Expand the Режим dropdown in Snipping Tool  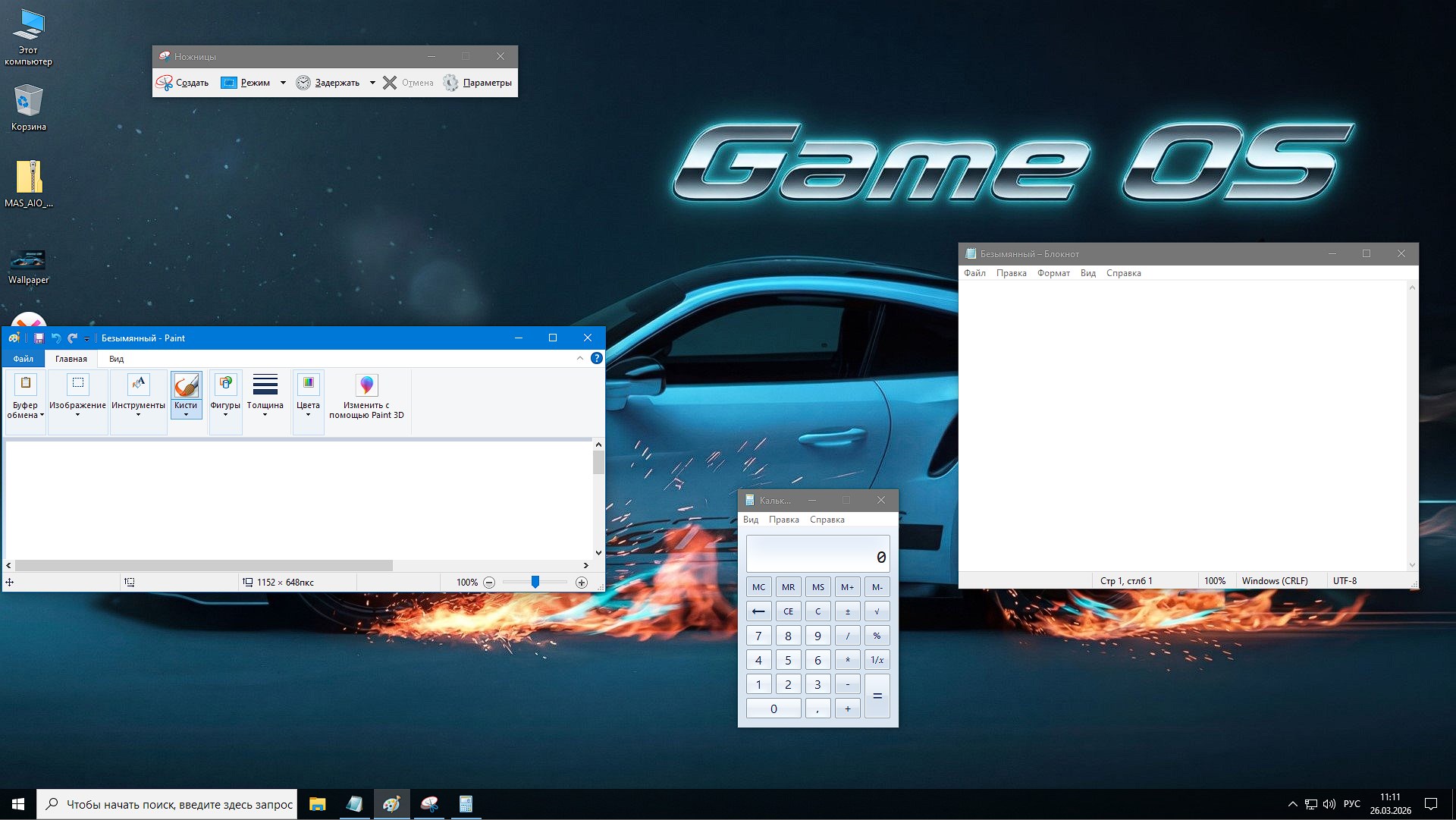(x=284, y=83)
